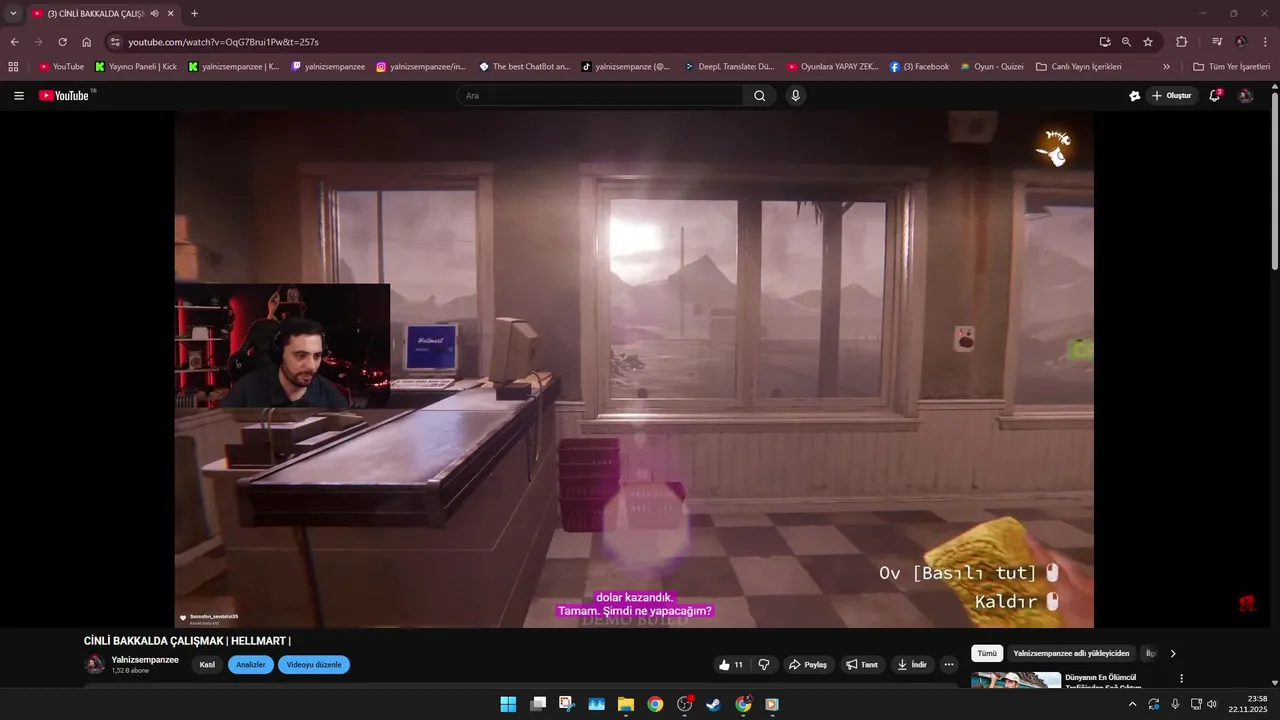Click the Oluştur create button

point(1172,96)
